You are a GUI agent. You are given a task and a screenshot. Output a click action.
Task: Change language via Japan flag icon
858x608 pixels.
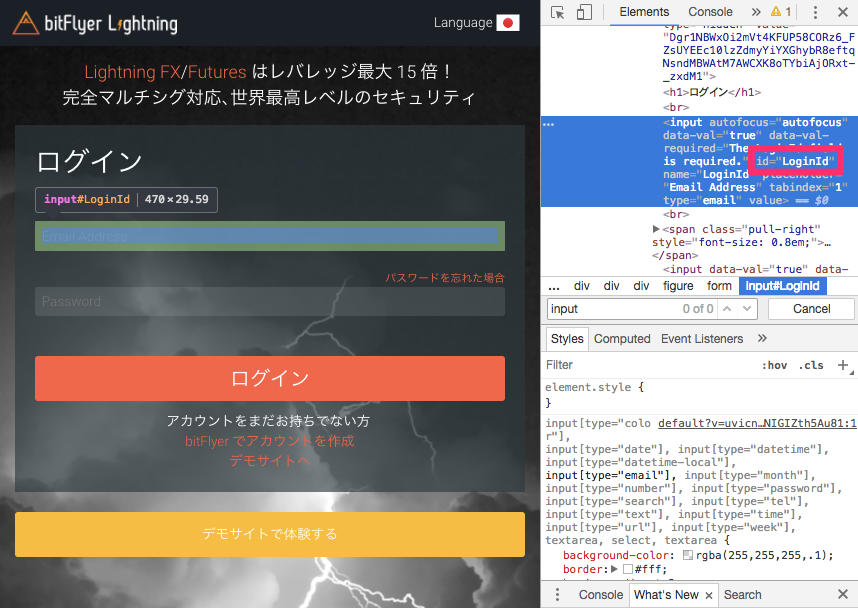click(508, 23)
